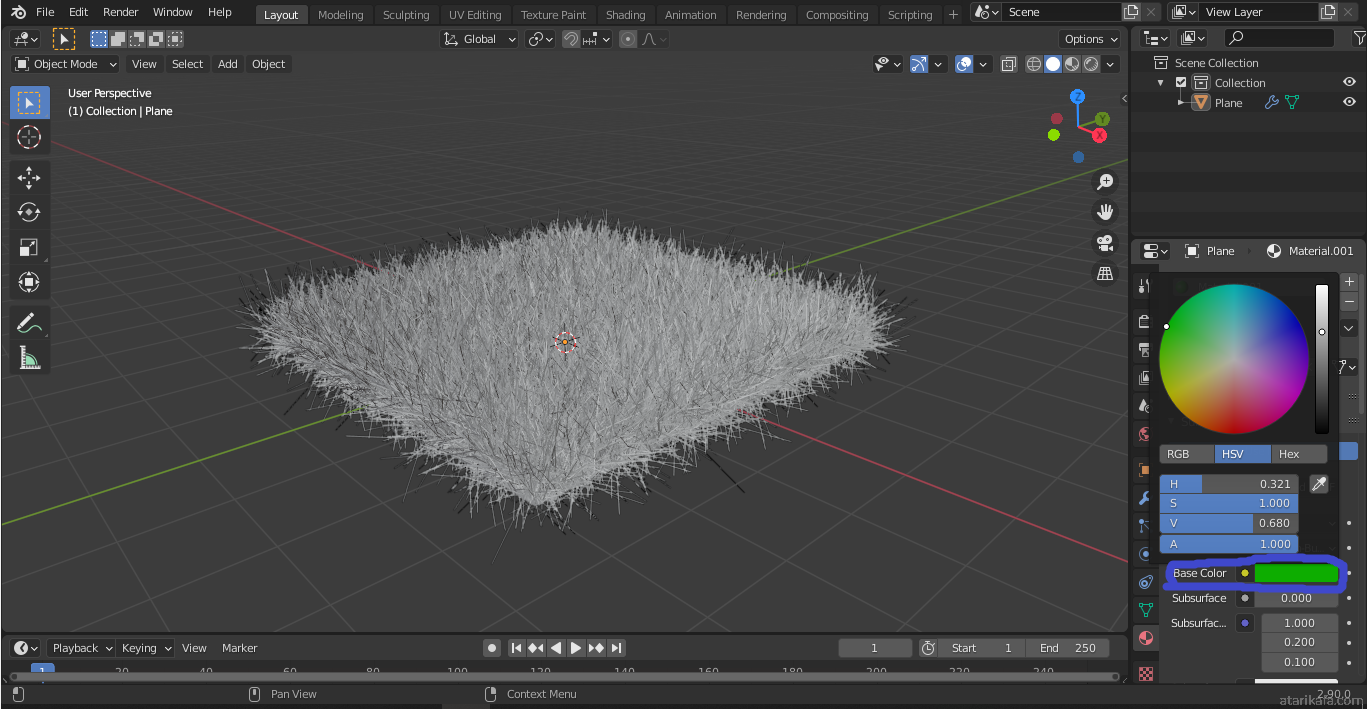Toggle the camera view icon
The width and height of the screenshot is (1367, 709).
(1105, 243)
